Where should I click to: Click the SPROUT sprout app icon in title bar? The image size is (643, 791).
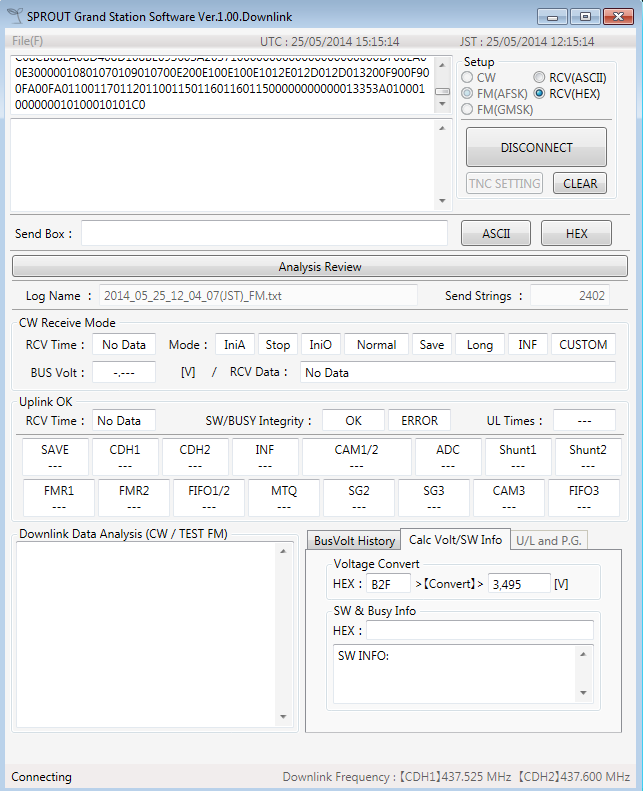pos(16,16)
